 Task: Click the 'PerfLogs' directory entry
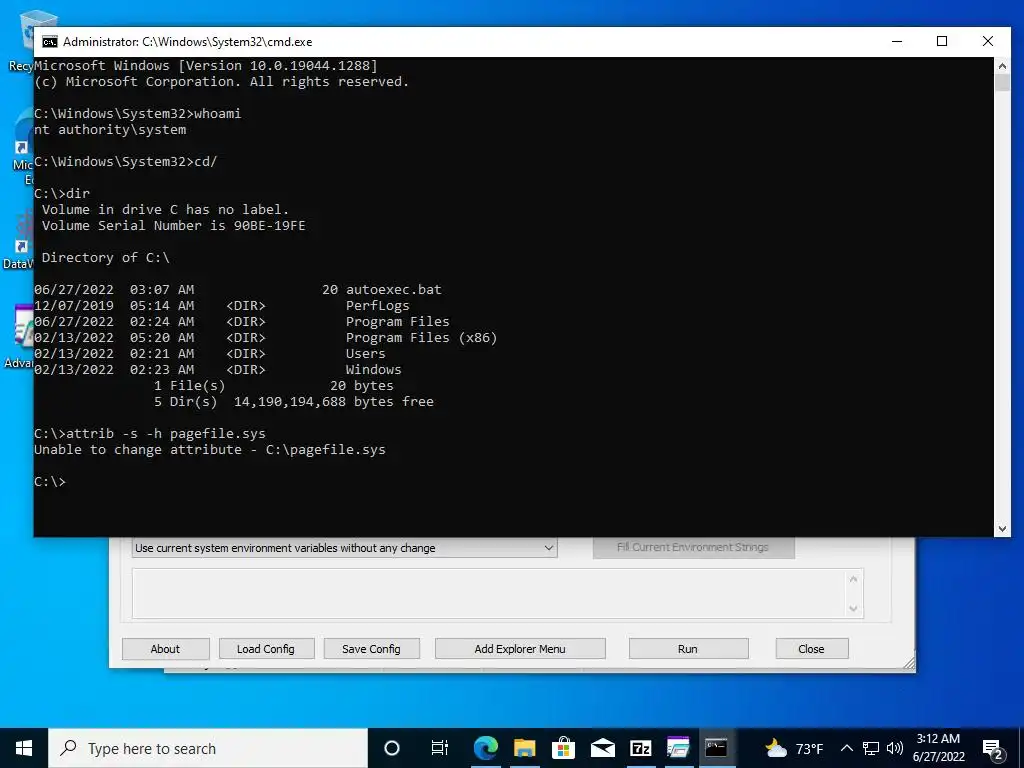[x=377, y=306]
